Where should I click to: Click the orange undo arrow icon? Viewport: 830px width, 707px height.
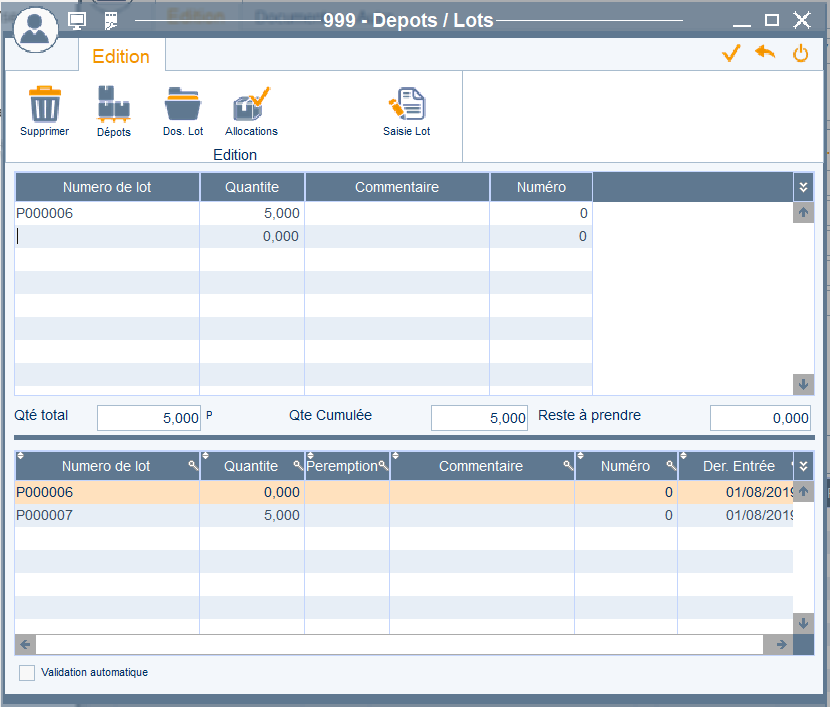click(765, 52)
